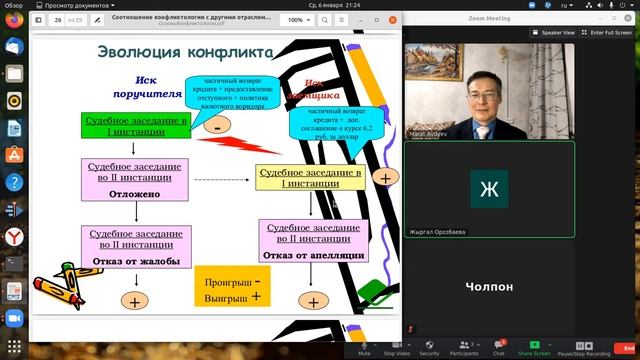The width and height of the screenshot is (640, 360).
Task: Expand audio options arrow beside Mute
Action: [x=376, y=345]
